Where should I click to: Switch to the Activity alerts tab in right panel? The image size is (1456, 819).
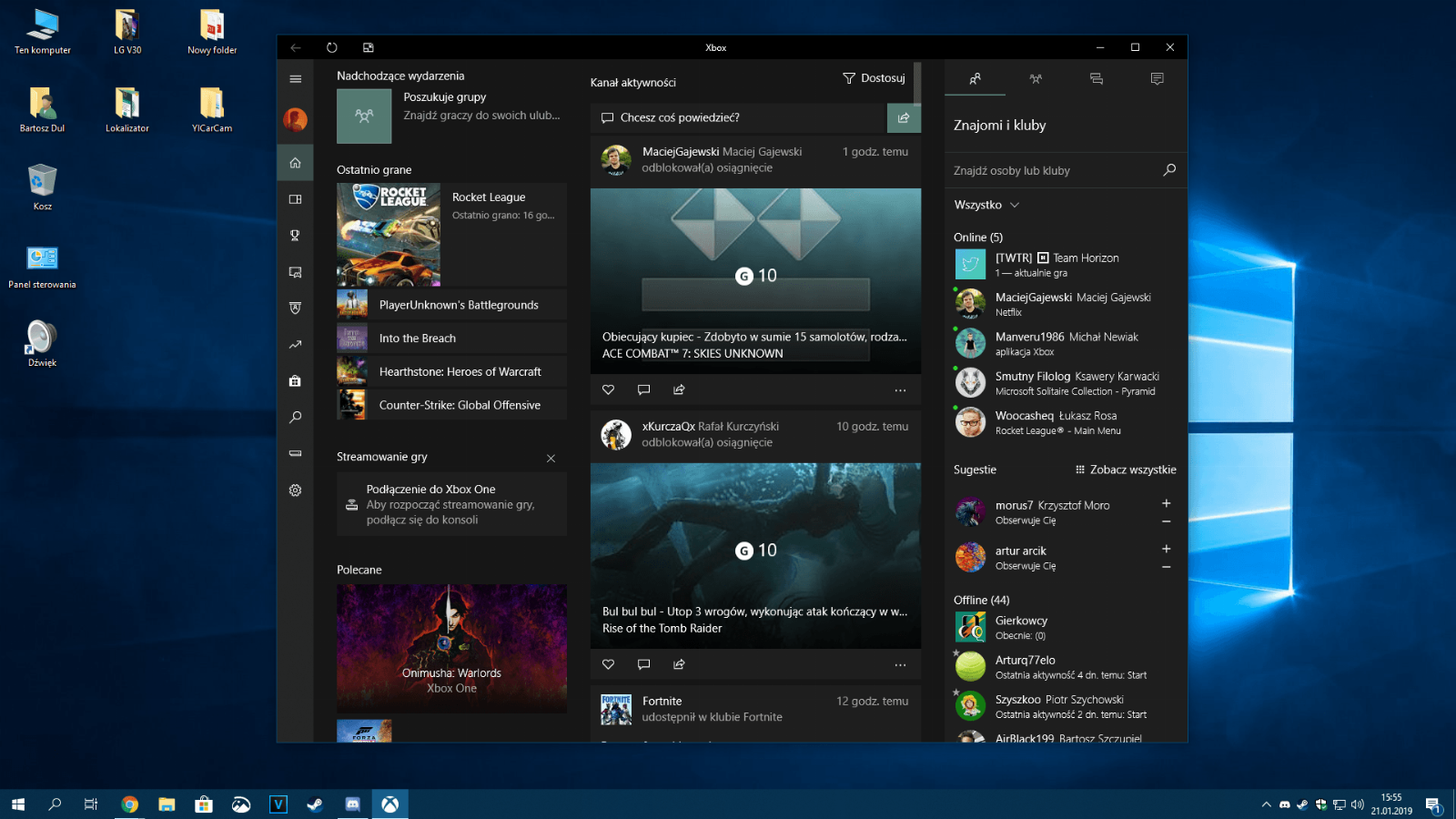[1158, 79]
